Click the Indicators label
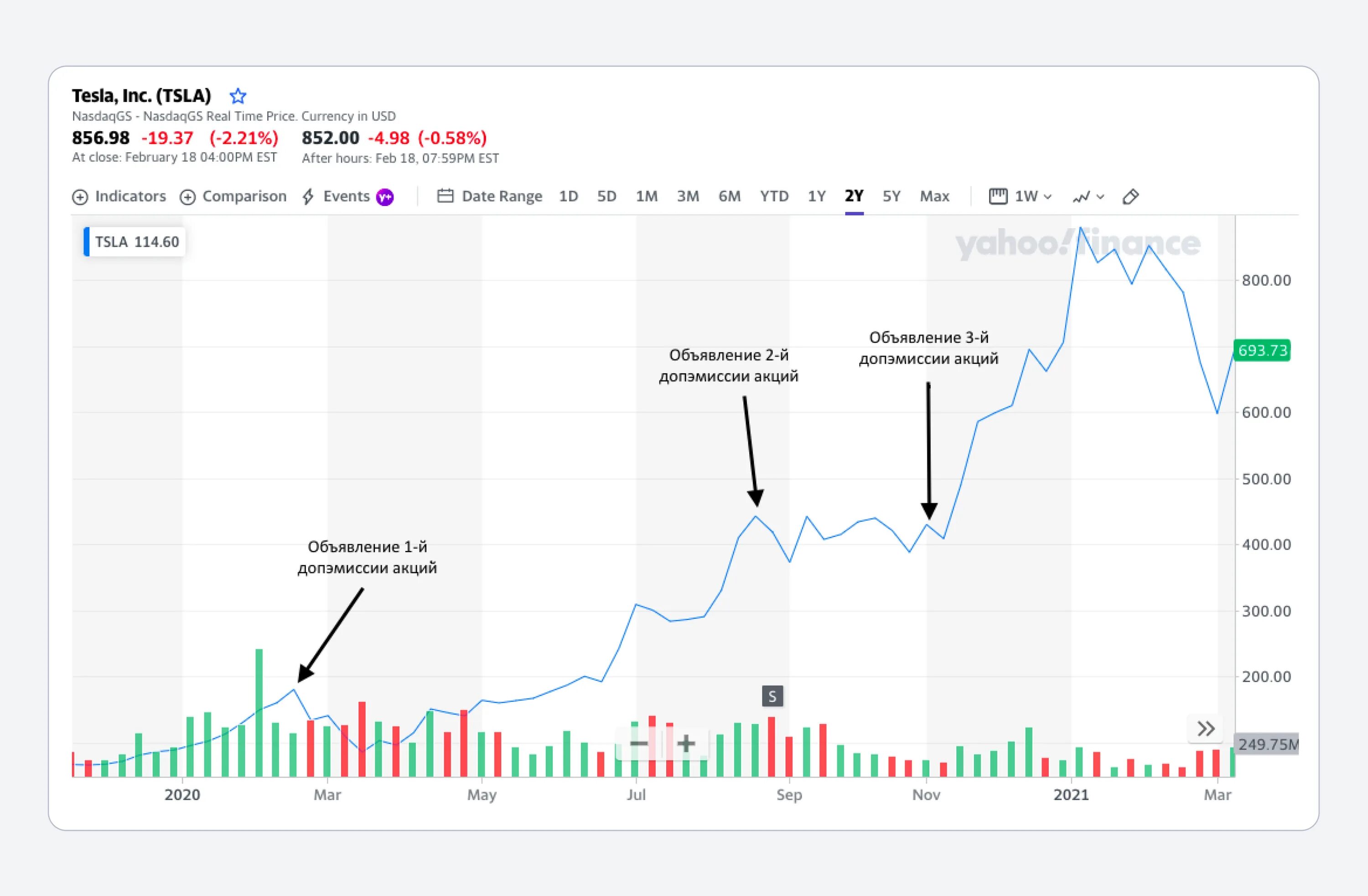Screen dimensions: 1368x896 130,196
